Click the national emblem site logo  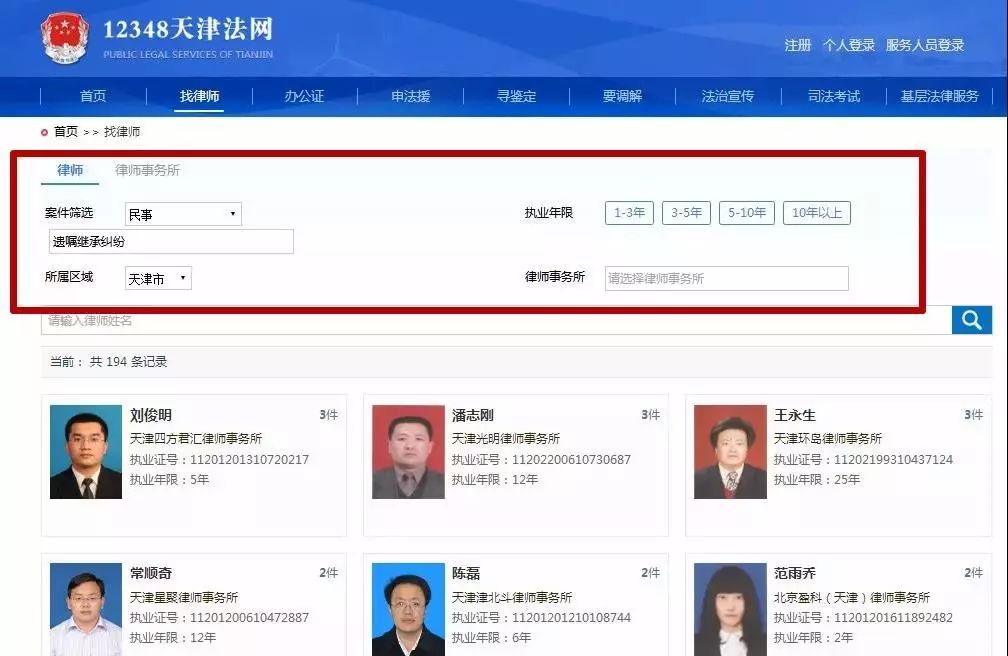(64, 38)
